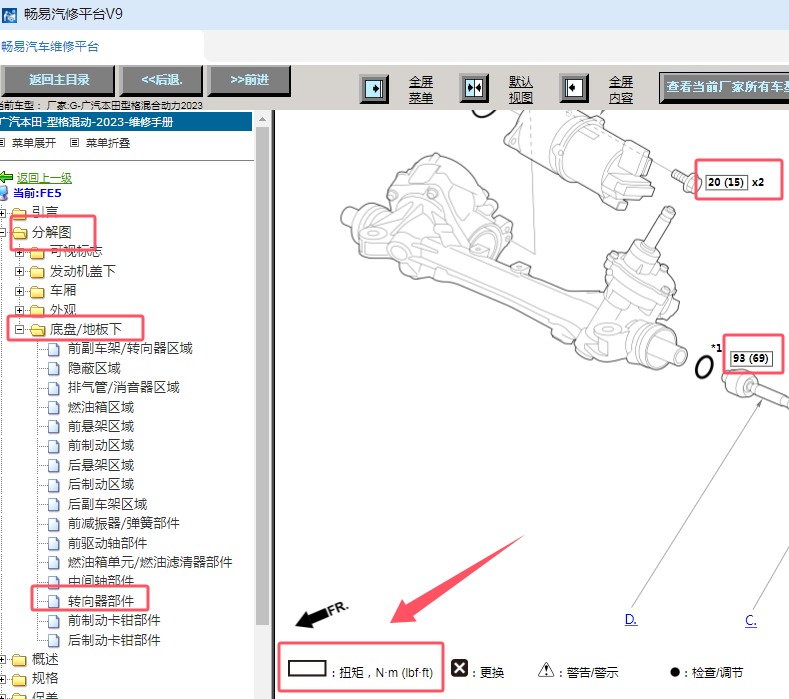Open the 全屏菜单 link
The width and height of the screenshot is (789, 699).
click(421, 90)
